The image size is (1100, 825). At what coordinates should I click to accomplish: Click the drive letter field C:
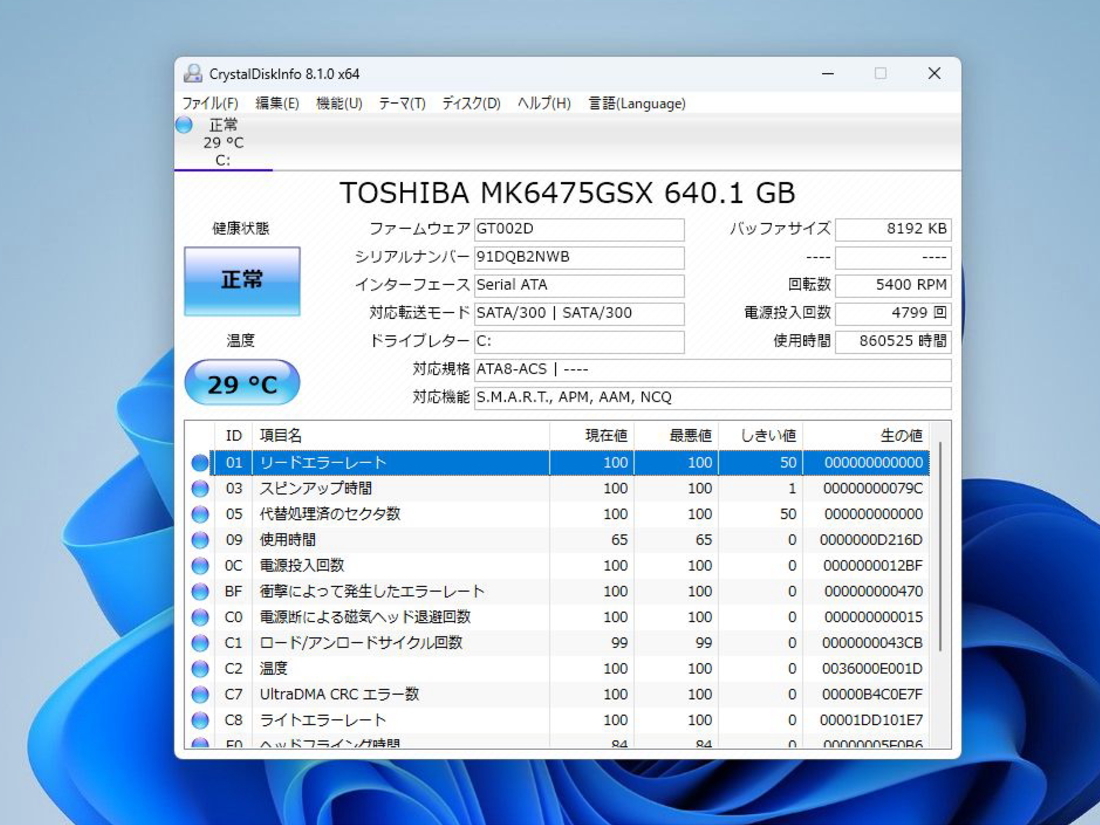(x=579, y=342)
